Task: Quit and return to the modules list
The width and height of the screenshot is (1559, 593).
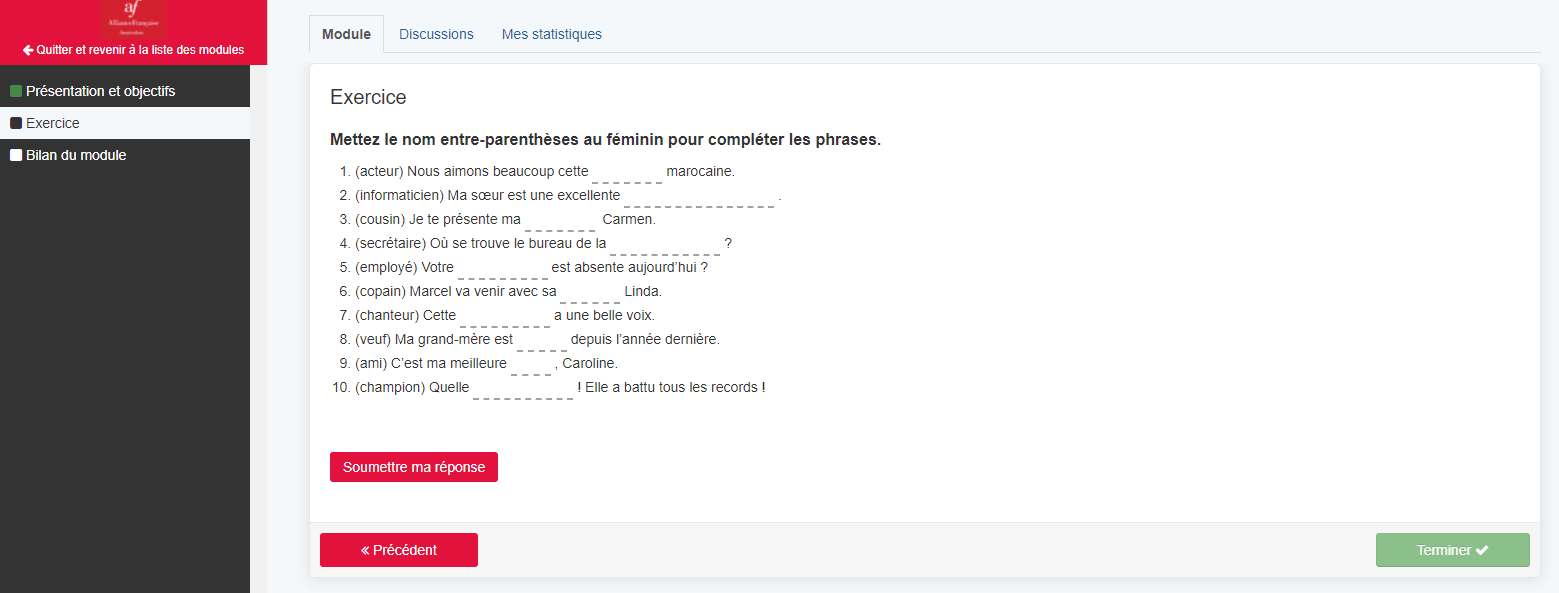Action: (133, 50)
